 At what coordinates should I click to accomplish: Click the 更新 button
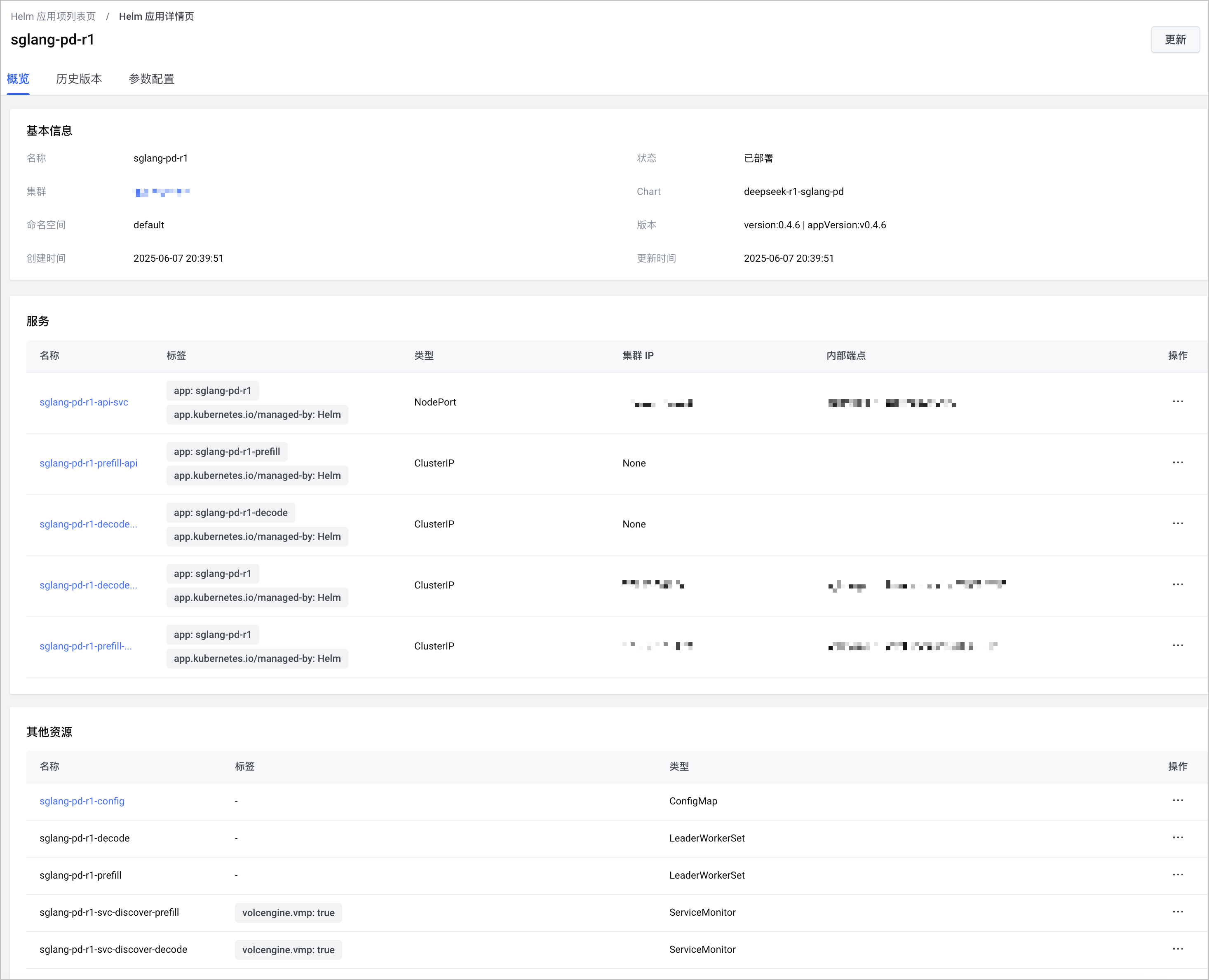(1175, 40)
